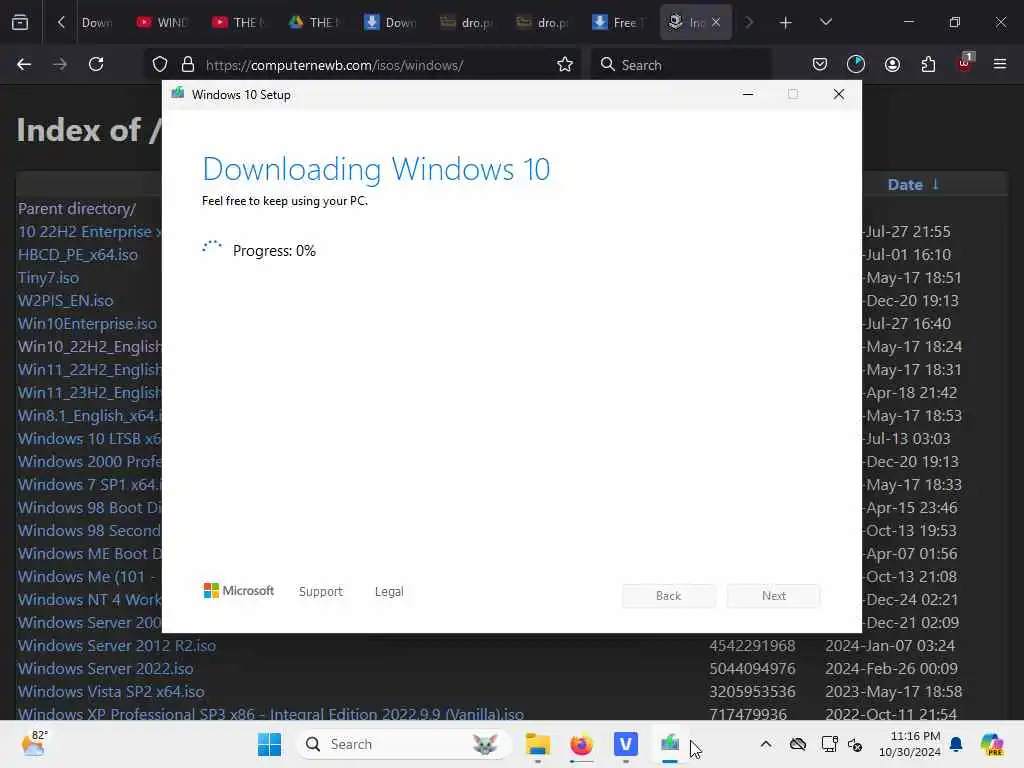This screenshot has width=1024, height=768.
Task: List all tabs dropdown arrow
Action: tap(825, 22)
